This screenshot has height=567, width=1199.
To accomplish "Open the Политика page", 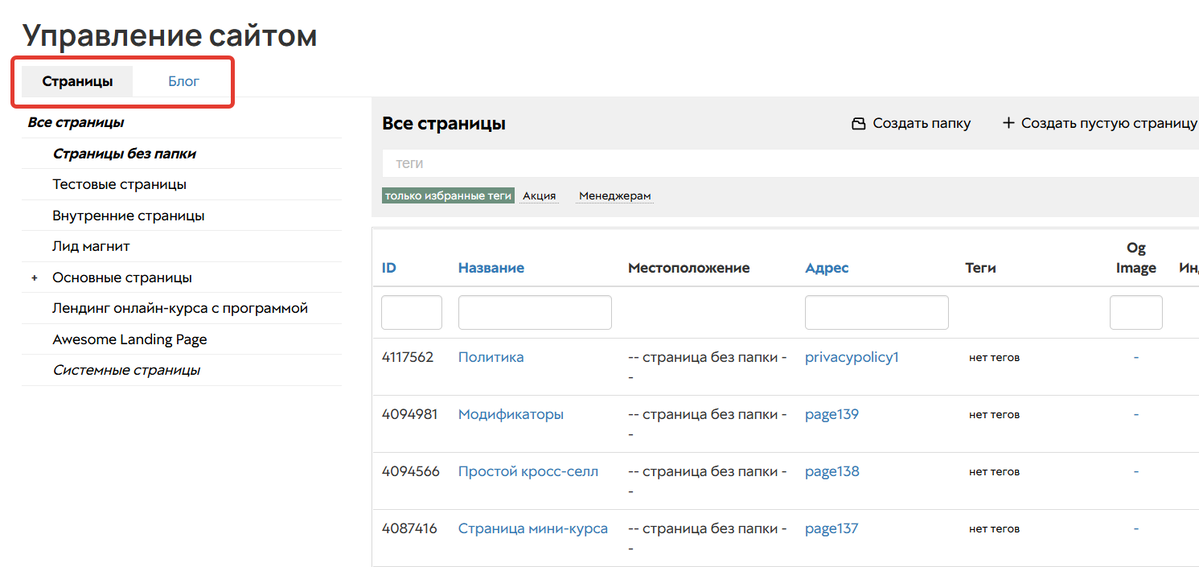I will coord(491,357).
